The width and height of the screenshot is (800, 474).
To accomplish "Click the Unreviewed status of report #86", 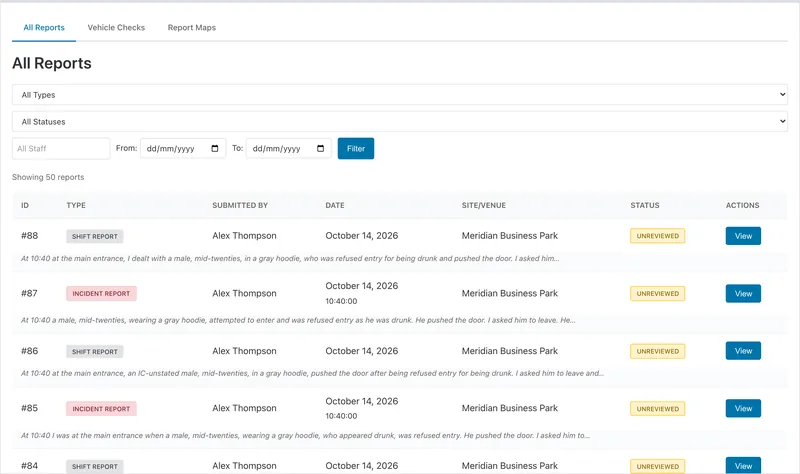I will pos(658,351).
